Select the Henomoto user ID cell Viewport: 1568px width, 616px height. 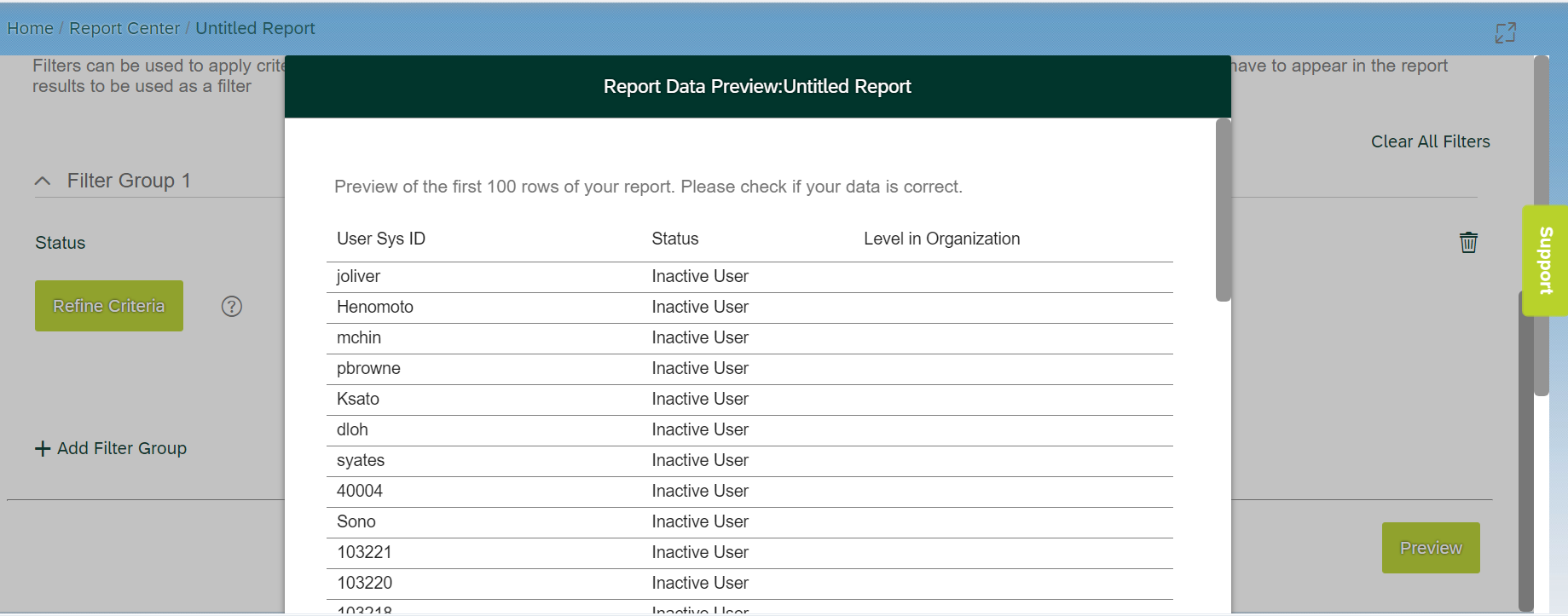[375, 307]
